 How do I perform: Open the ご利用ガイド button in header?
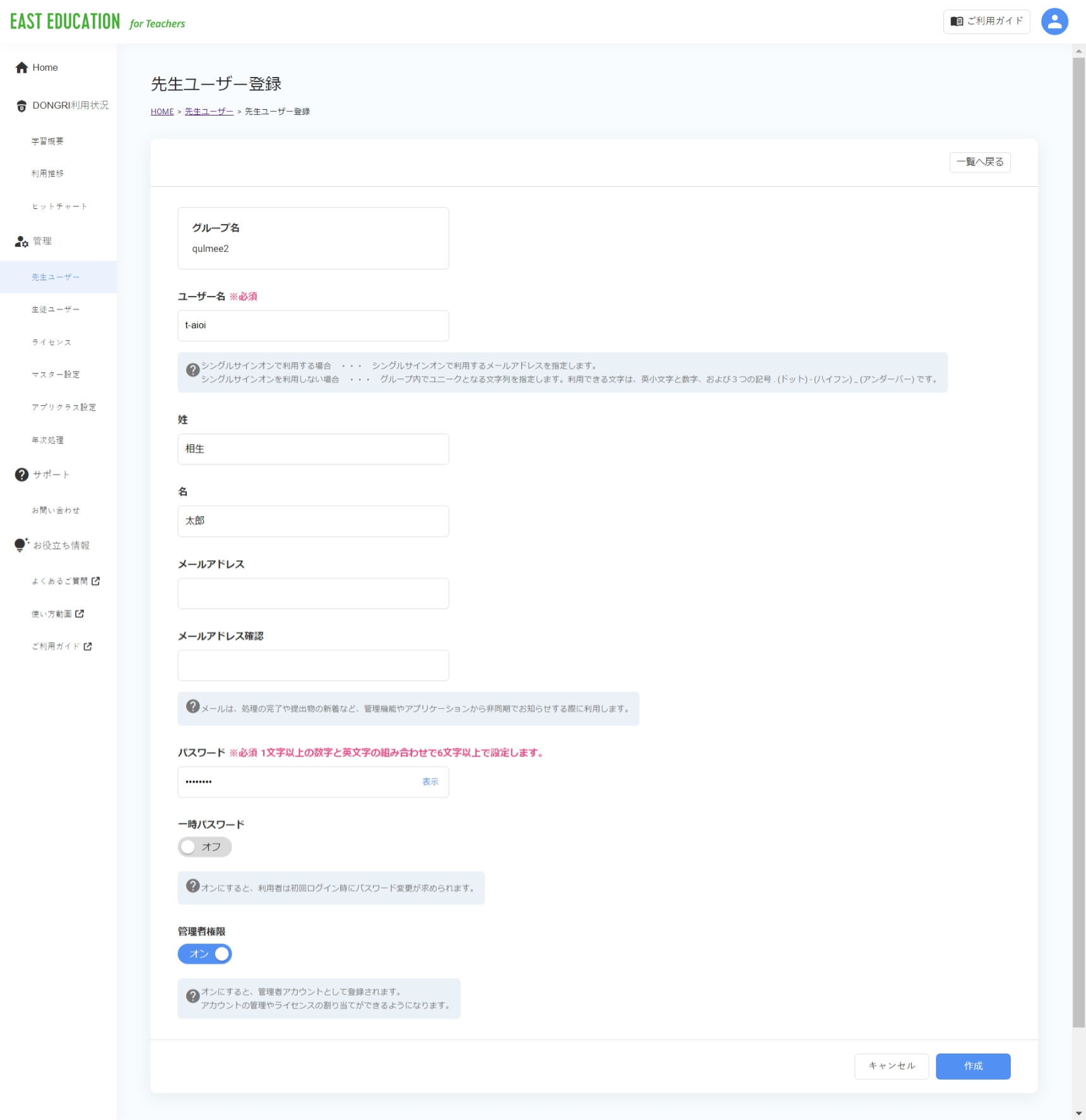point(986,21)
